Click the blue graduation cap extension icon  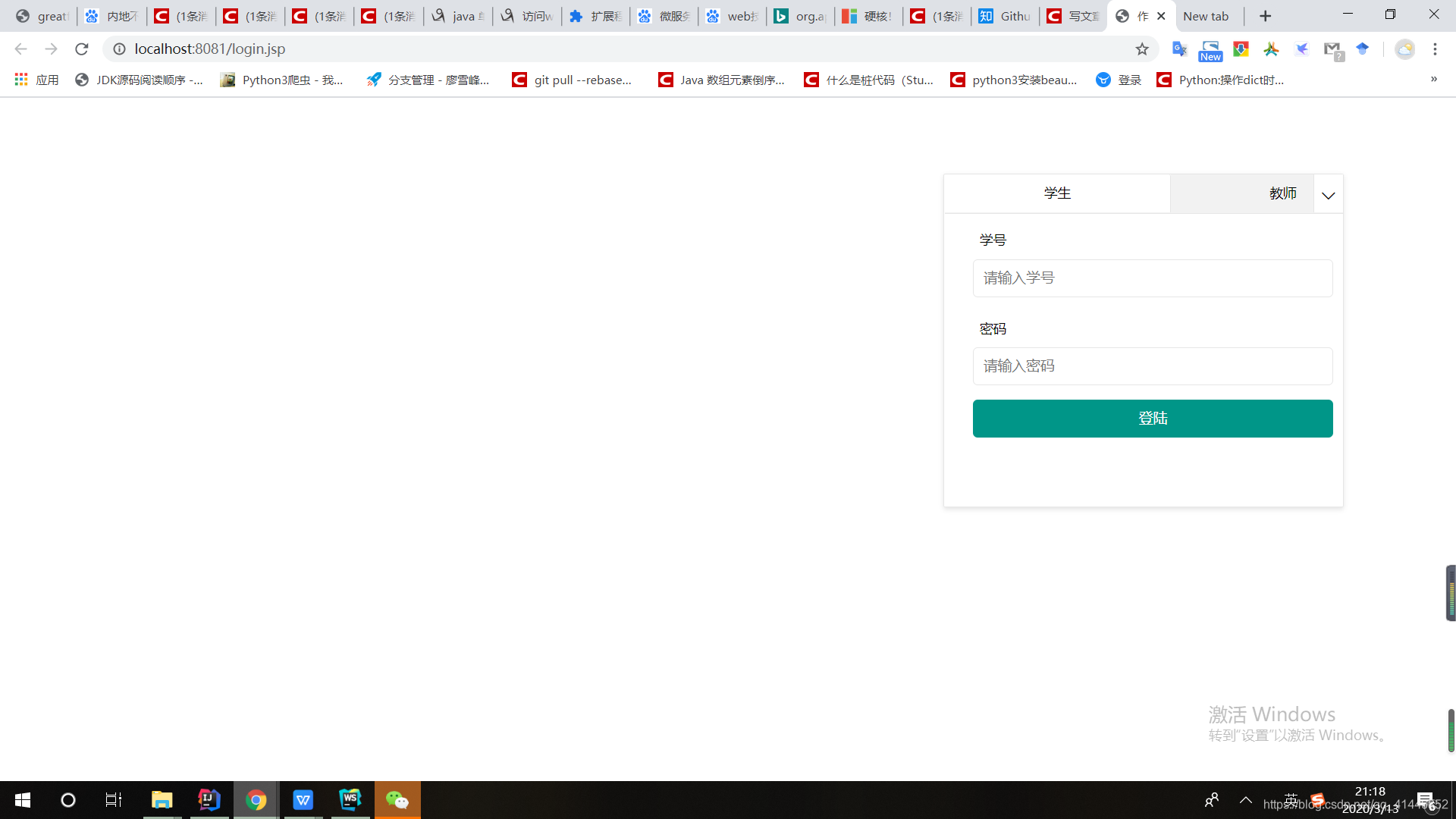(x=1363, y=49)
